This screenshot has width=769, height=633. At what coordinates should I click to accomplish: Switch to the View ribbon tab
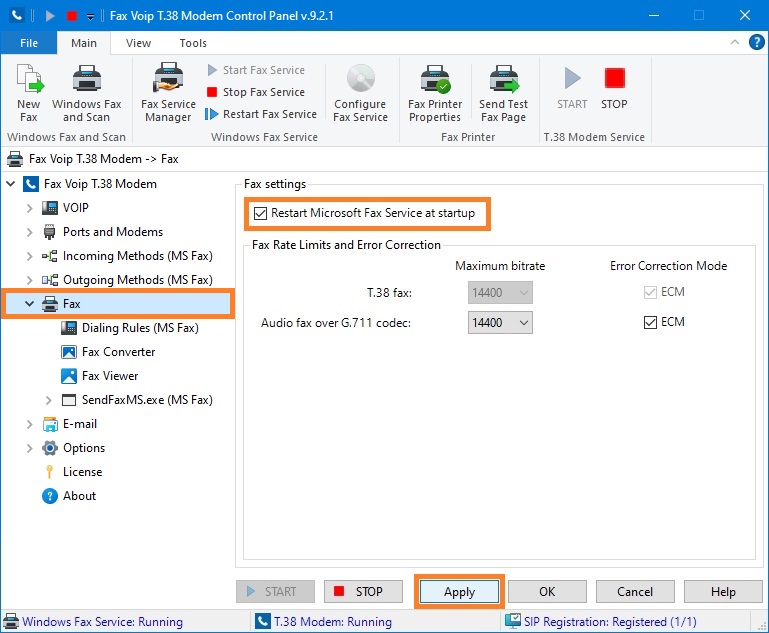coord(138,43)
